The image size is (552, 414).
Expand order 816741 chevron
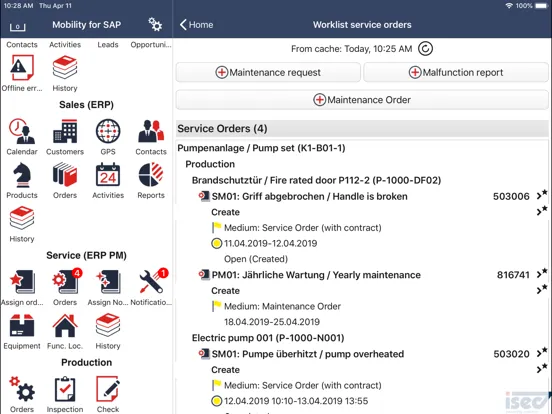(x=542, y=273)
